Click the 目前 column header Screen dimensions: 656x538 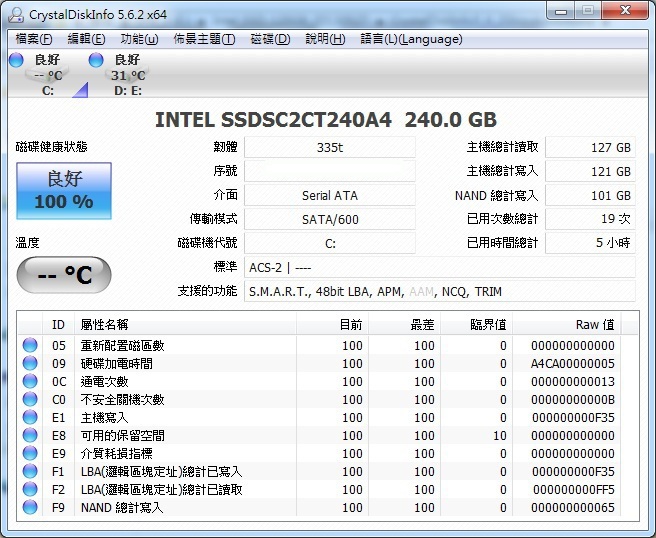(x=333, y=324)
